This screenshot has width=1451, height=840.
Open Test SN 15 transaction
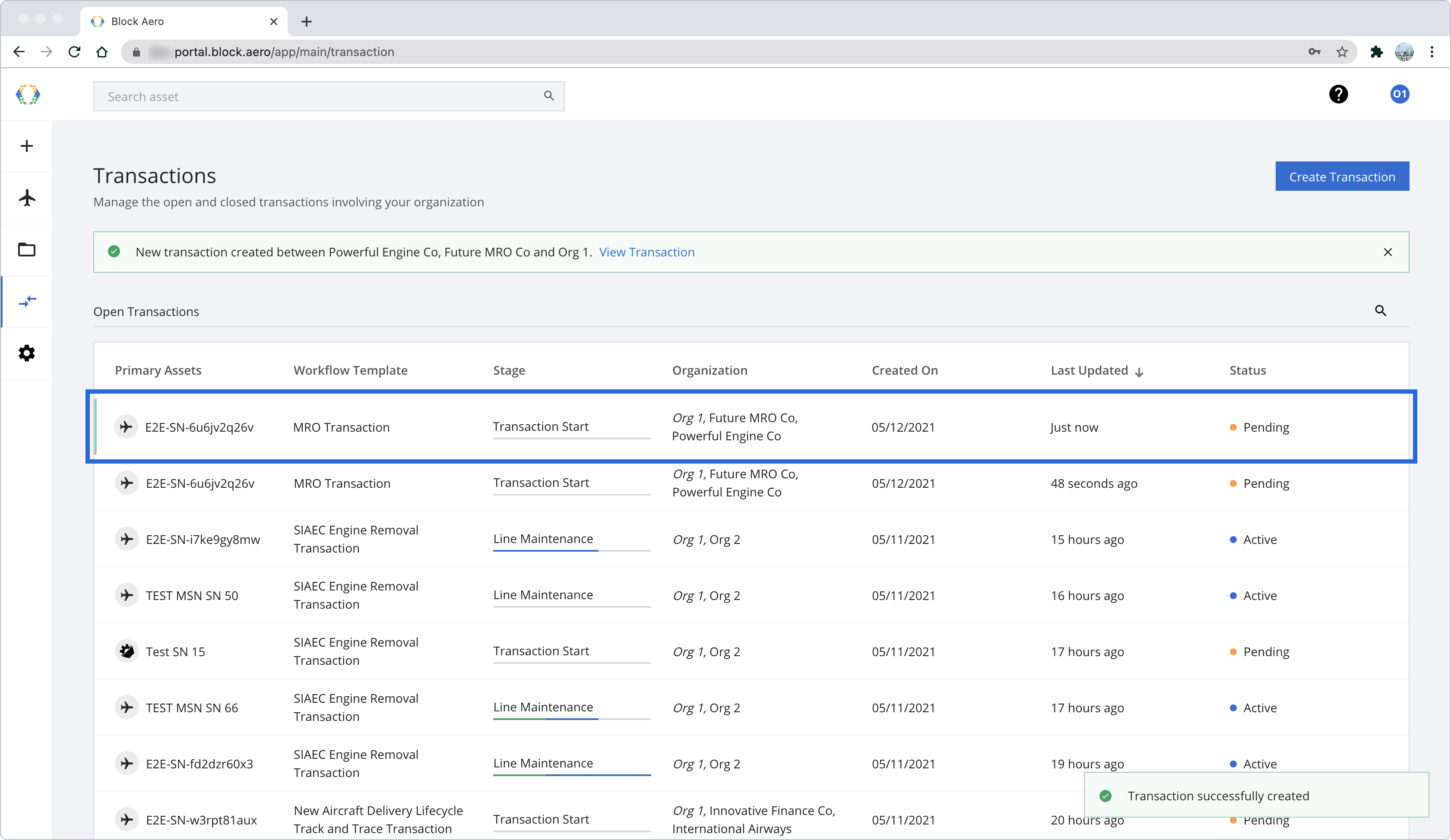point(751,651)
